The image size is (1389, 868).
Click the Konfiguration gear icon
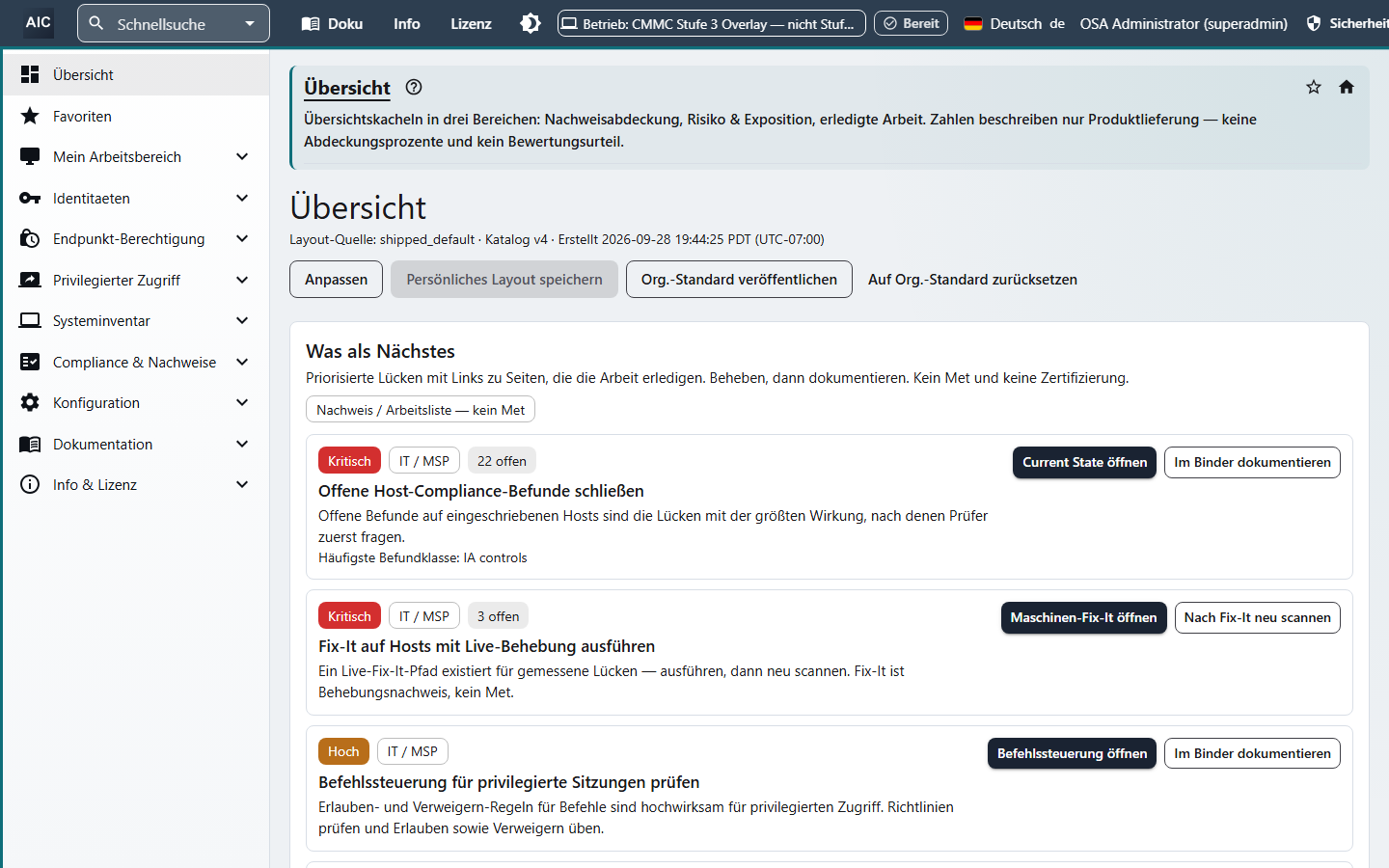click(x=30, y=402)
